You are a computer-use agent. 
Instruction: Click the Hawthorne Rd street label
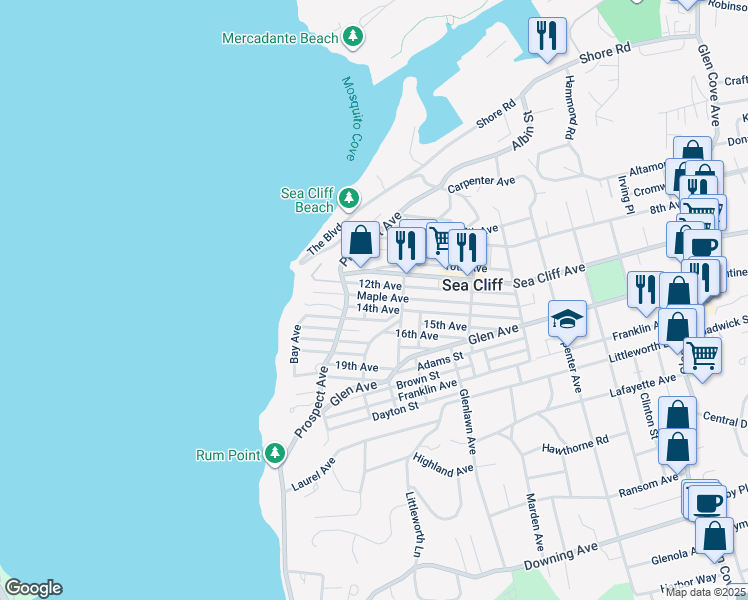(x=575, y=443)
